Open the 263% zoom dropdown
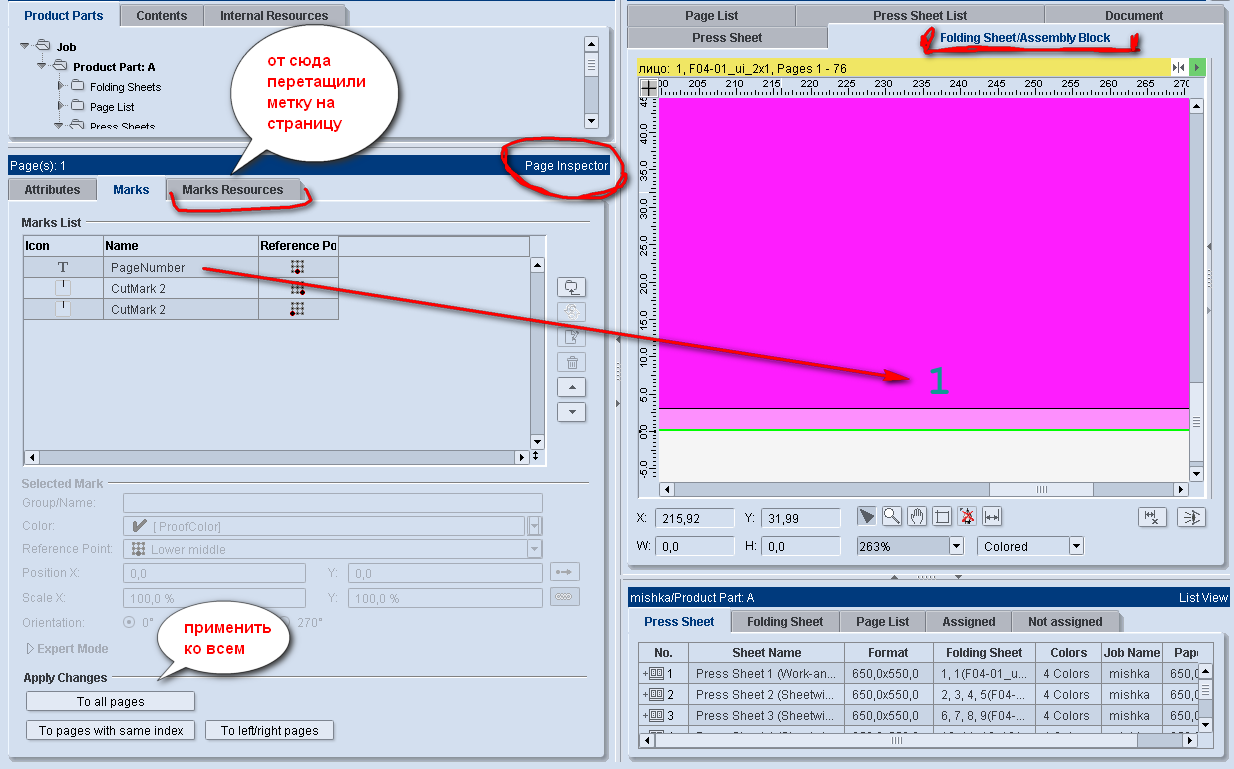Screen dimensions: 1234x769 [x=957, y=546]
